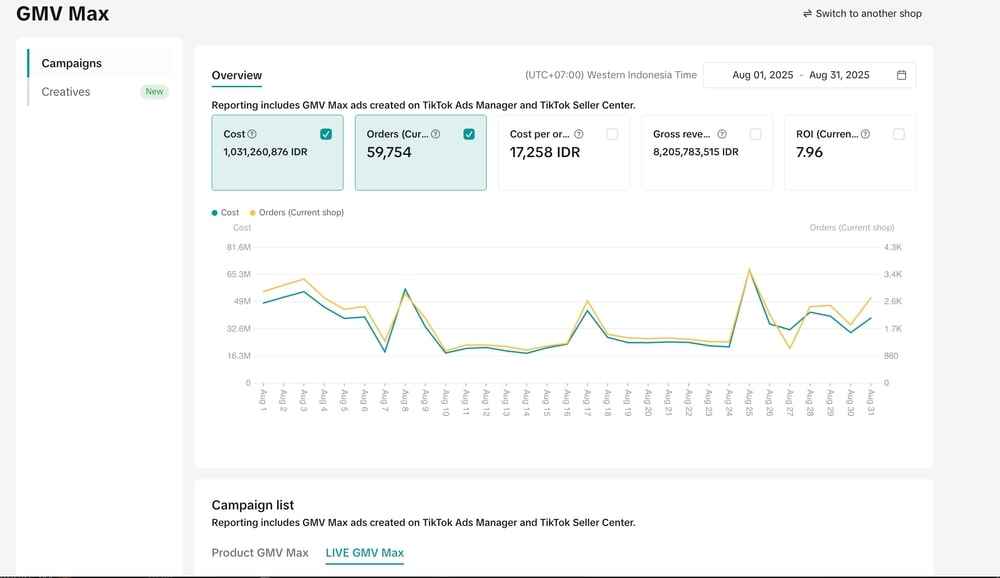Uncheck the Cost metric checkbox
This screenshot has height=578, width=1000.
coord(326,134)
